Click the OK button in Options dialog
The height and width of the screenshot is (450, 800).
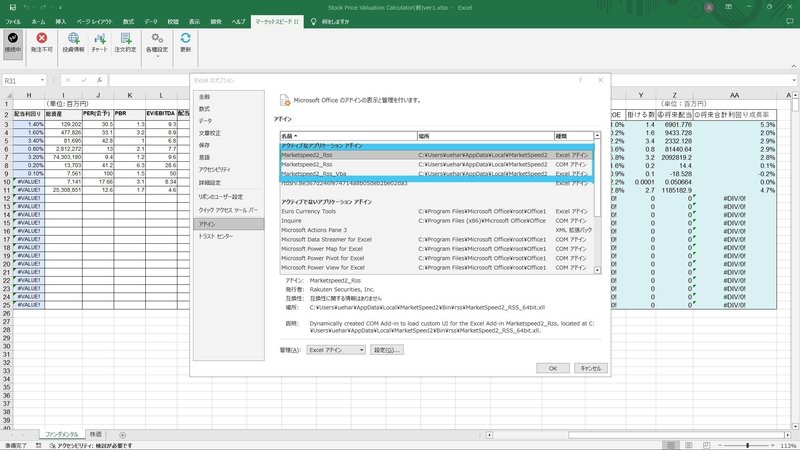point(553,368)
